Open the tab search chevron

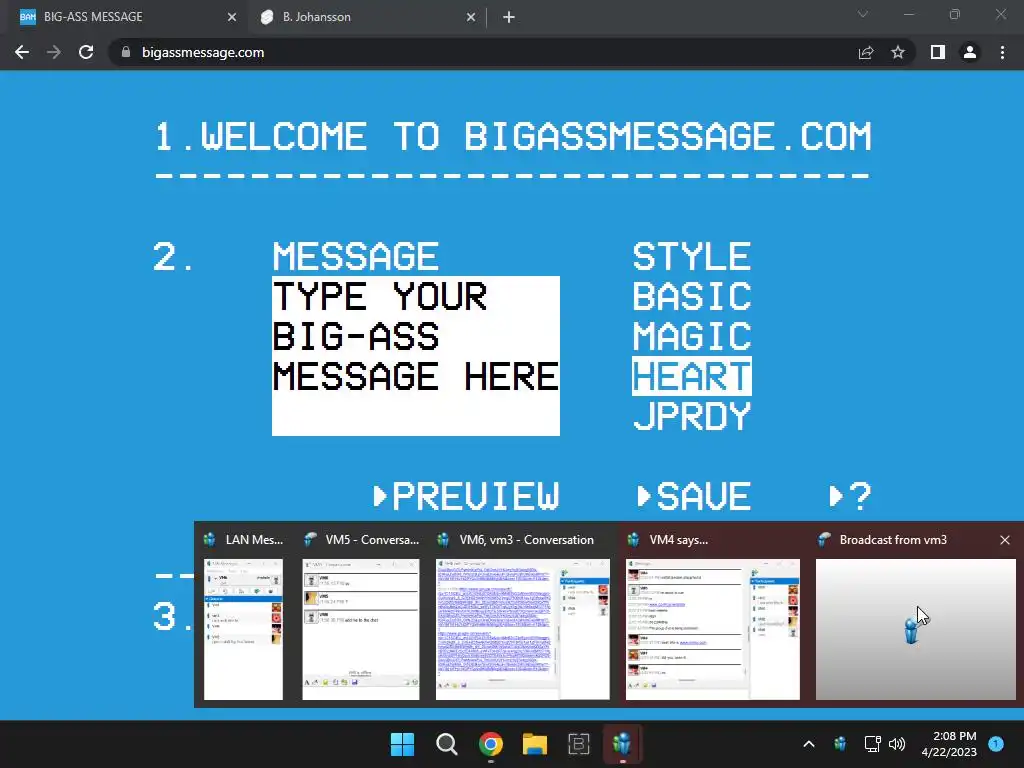click(x=863, y=14)
